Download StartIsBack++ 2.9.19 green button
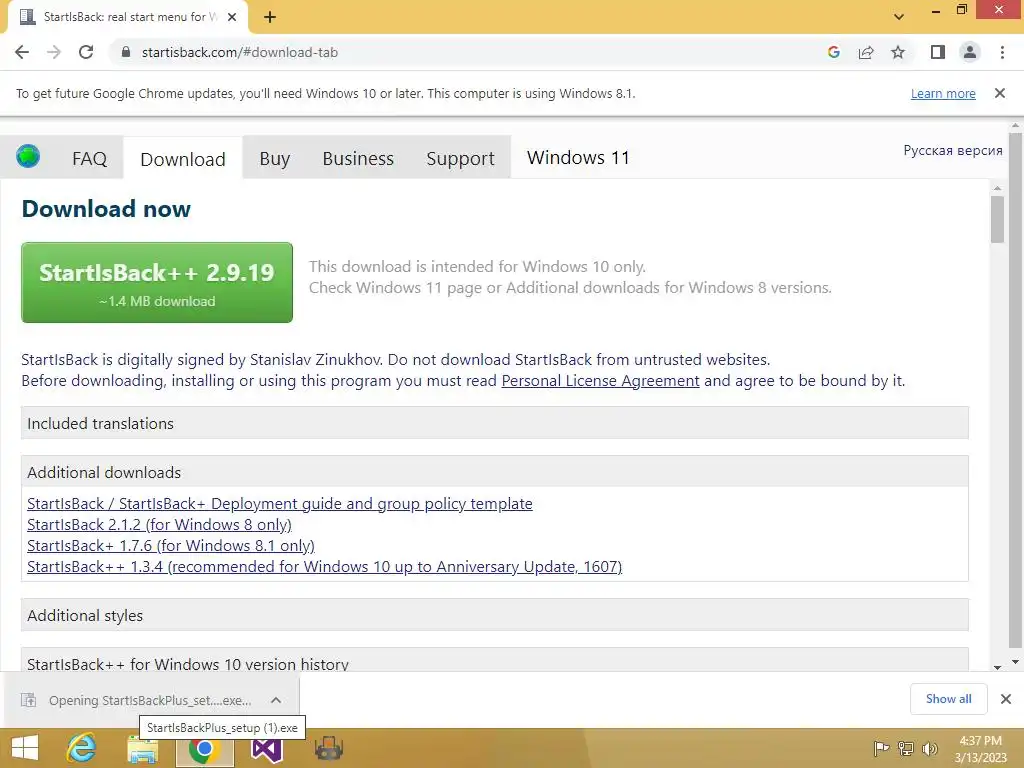Viewport: 1024px width, 768px height. [157, 282]
